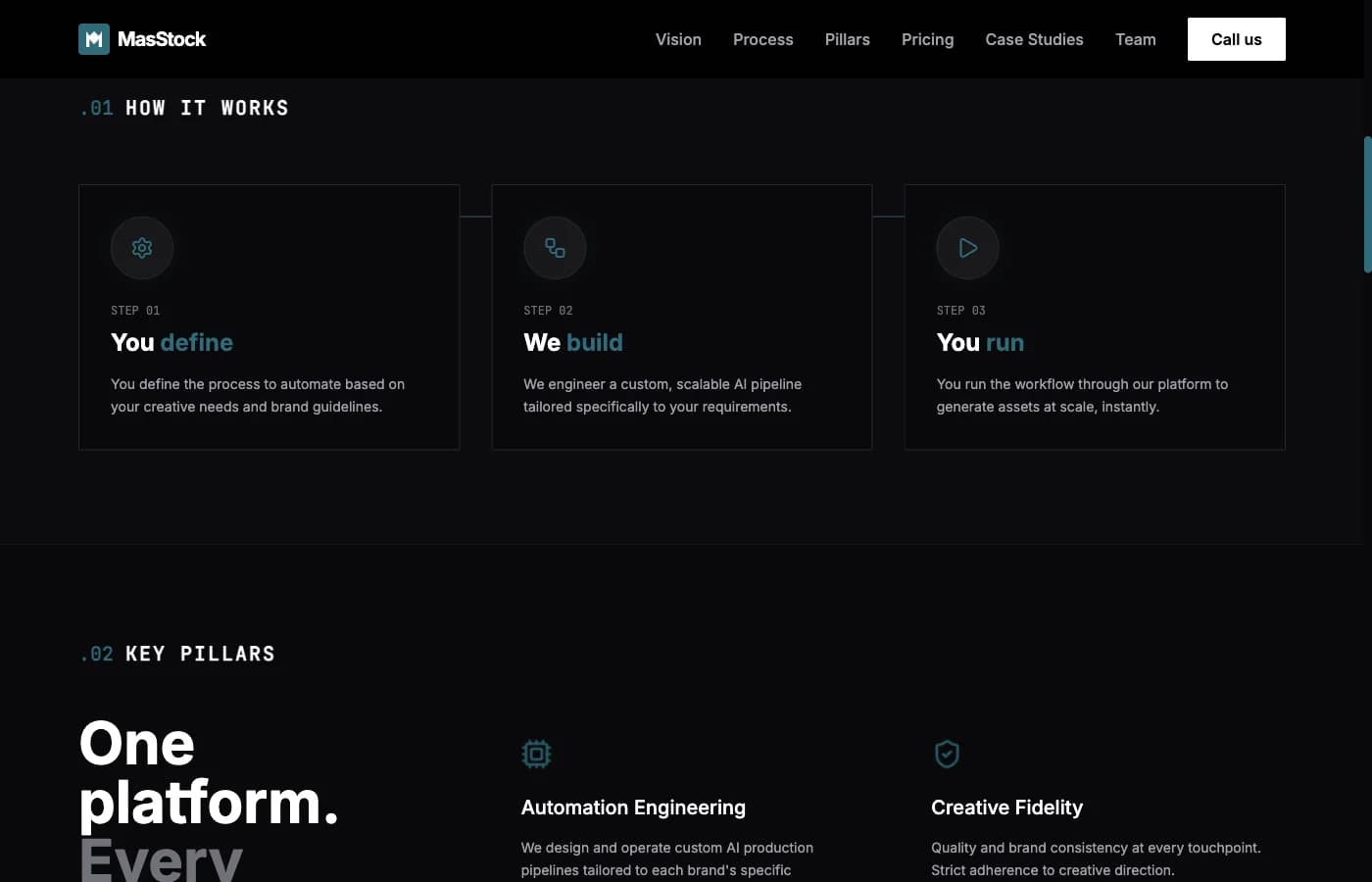The height and width of the screenshot is (882, 1372).
Task: Open the Pricing page
Action: [927, 39]
